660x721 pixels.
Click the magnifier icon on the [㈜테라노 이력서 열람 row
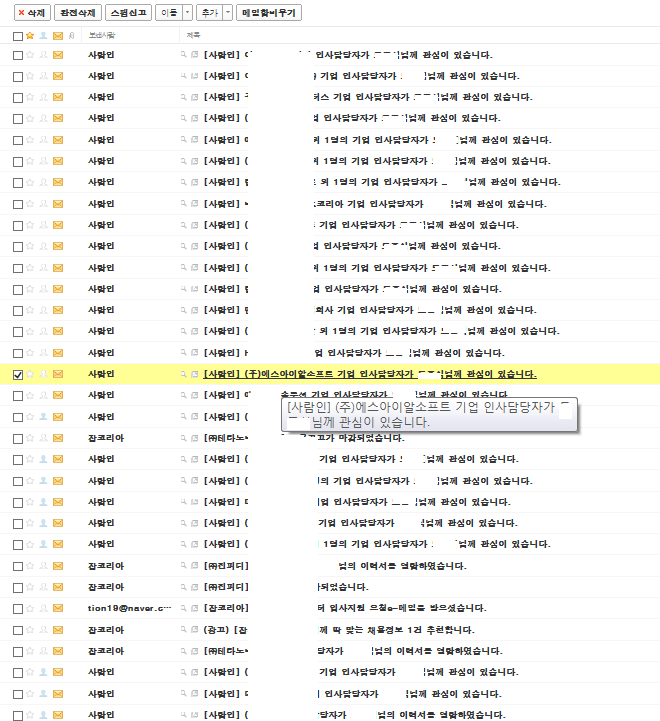coord(184,651)
